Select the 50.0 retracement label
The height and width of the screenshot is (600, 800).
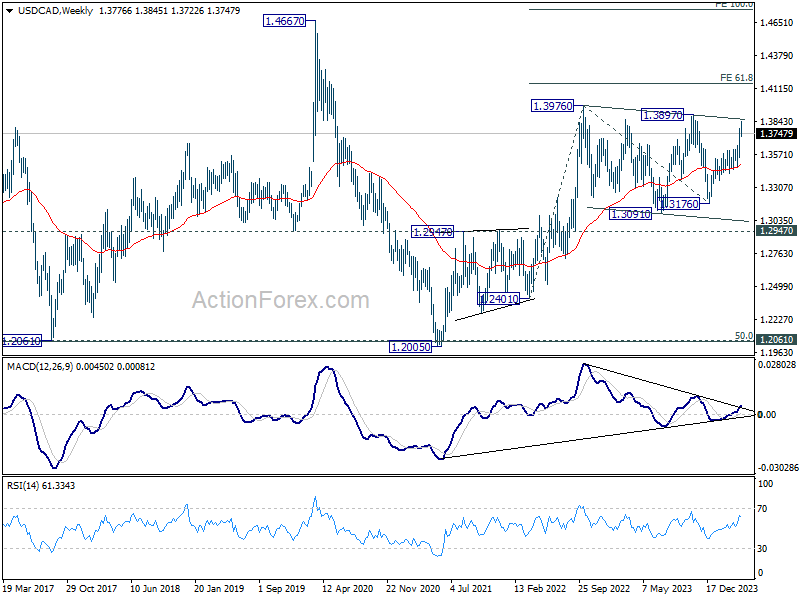743,336
